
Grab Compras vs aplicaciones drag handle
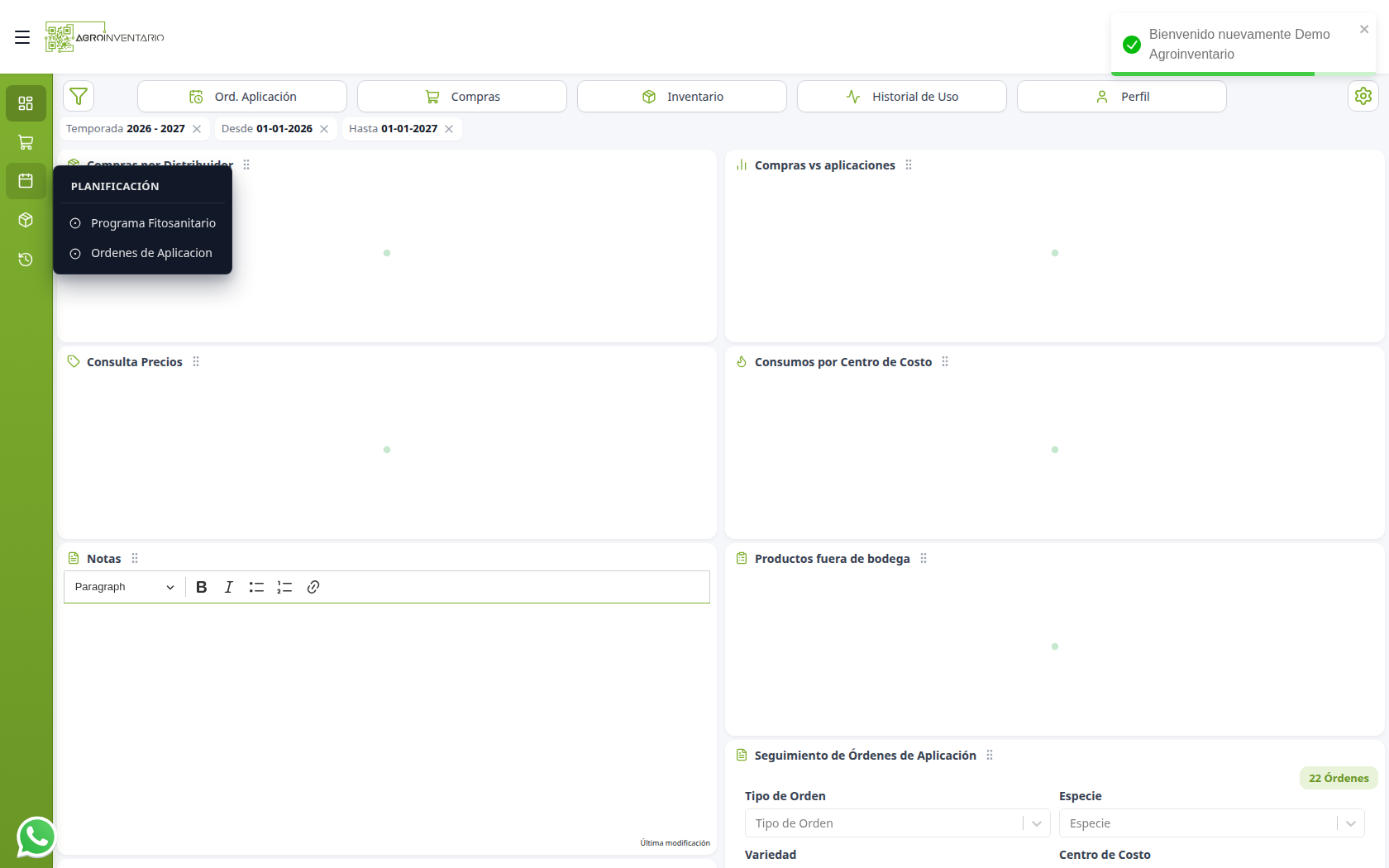(909, 165)
